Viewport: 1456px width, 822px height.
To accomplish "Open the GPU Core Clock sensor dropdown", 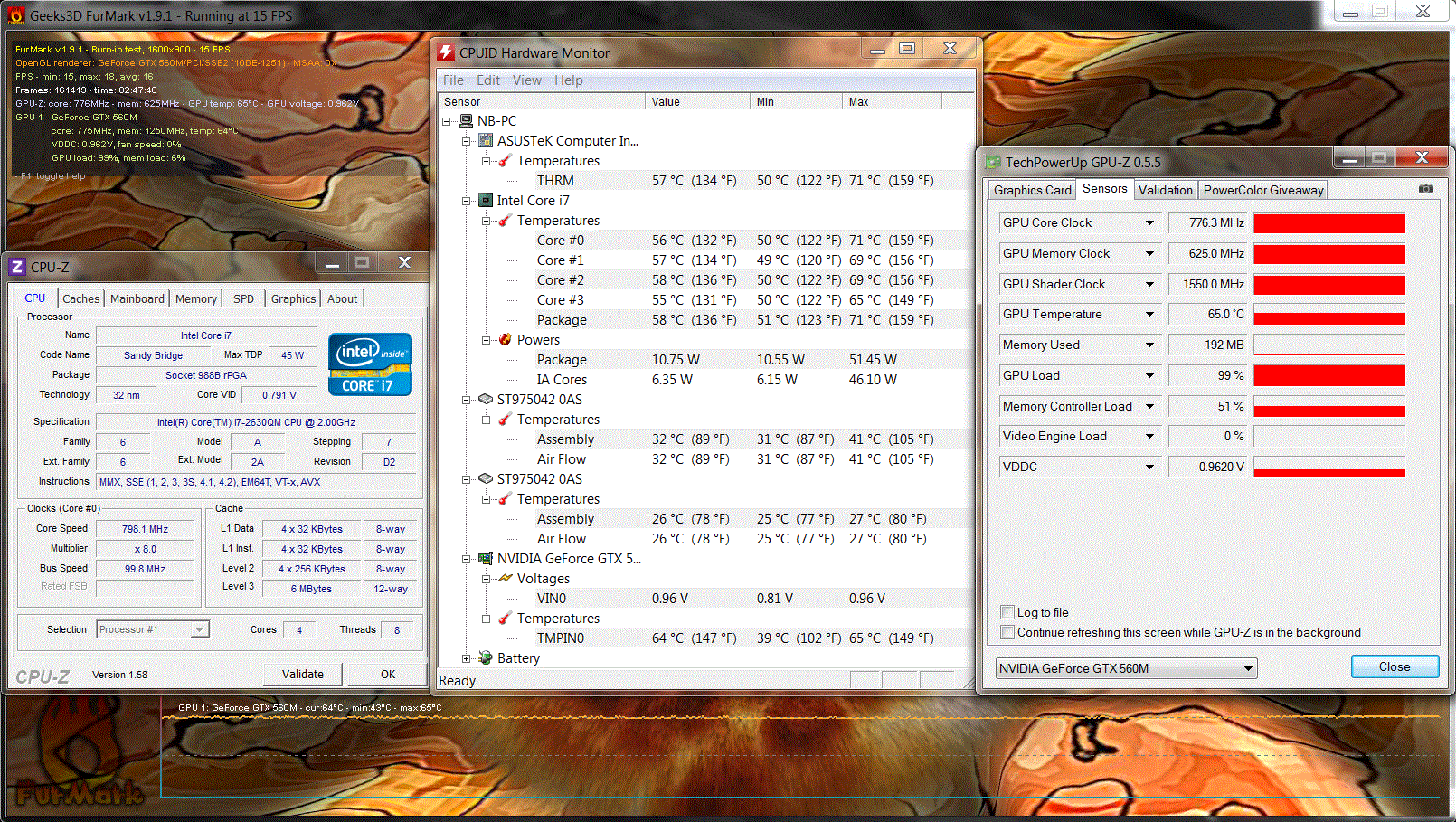I will coord(1149,222).
